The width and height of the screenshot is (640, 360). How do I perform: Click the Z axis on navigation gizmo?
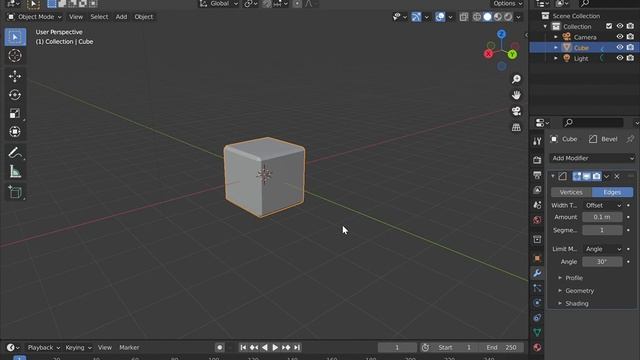click(502, 34)
